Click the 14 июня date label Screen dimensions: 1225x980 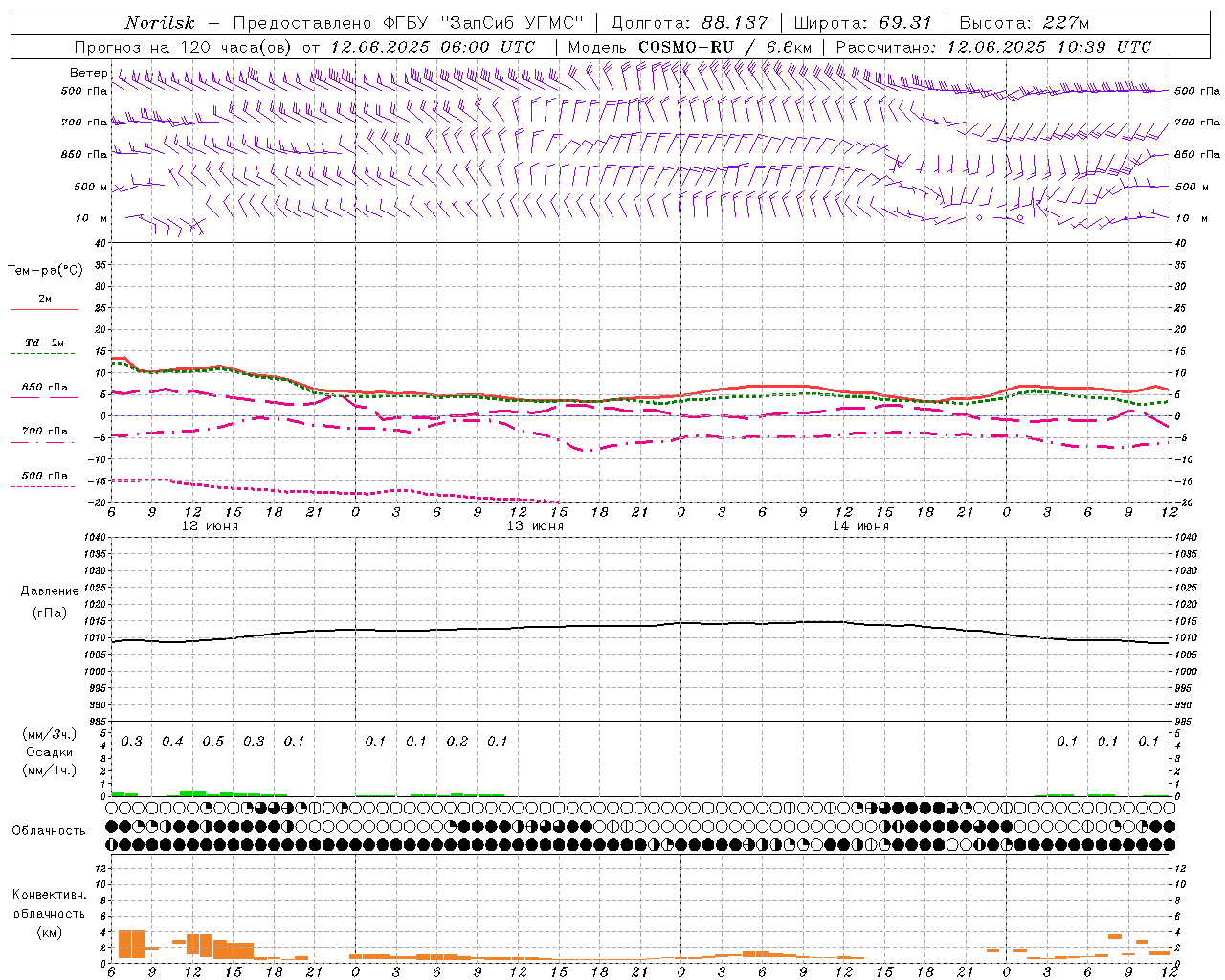(x=860, y=526)
